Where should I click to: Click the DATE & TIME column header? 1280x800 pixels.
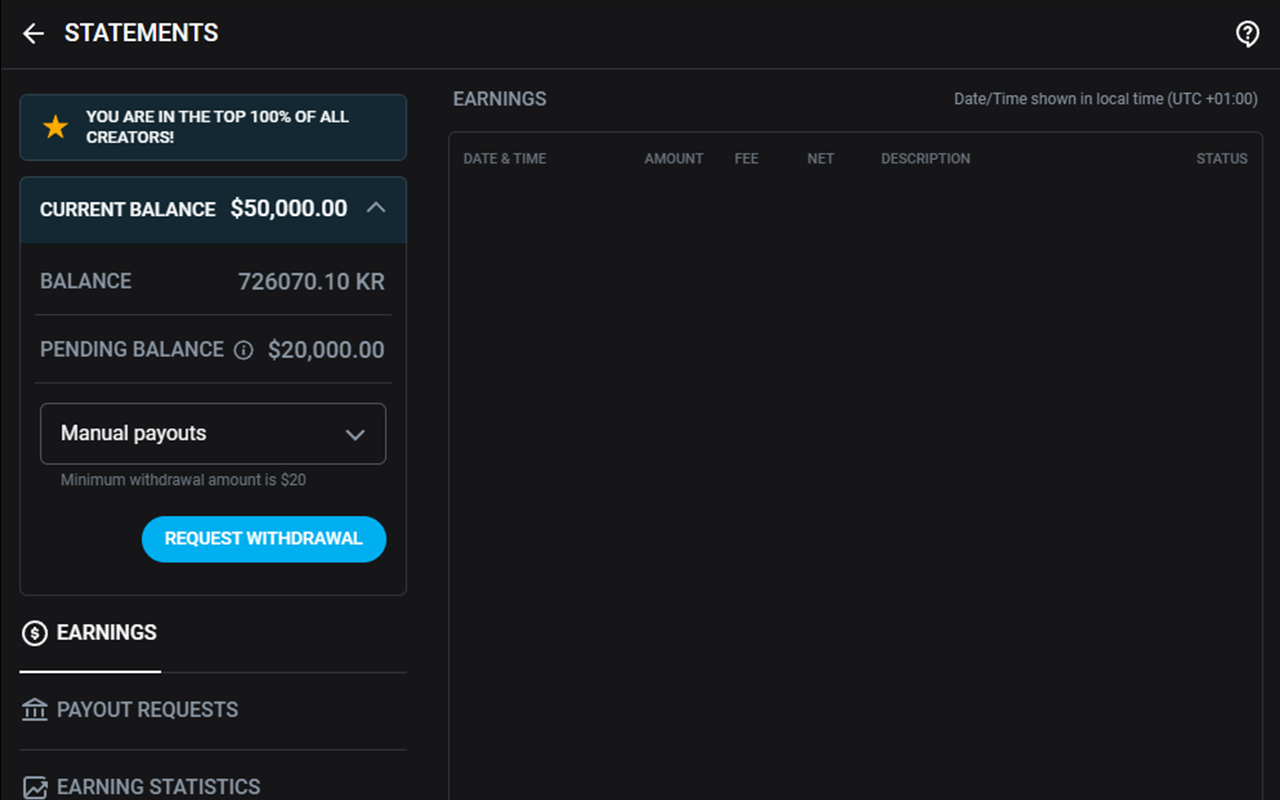(505, 159)
